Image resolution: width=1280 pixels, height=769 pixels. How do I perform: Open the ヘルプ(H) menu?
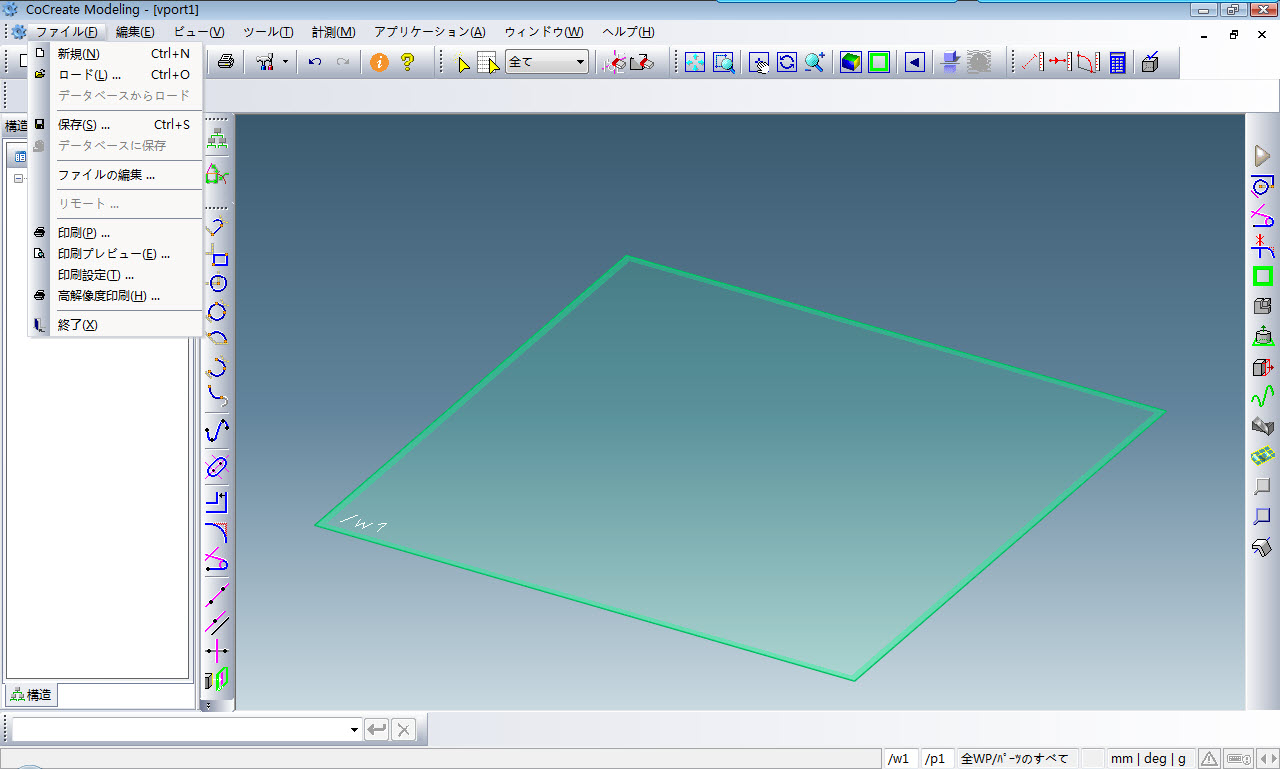[x=628, y=32]
